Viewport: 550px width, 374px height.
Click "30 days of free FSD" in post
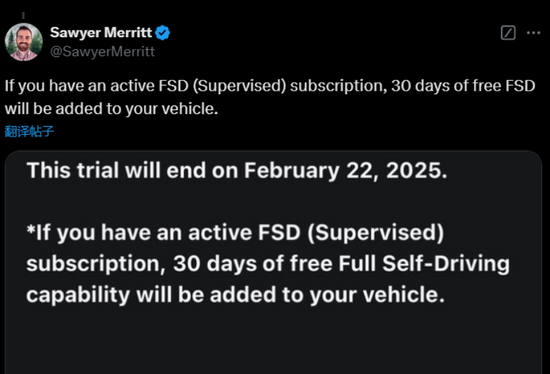pos(463,86)
